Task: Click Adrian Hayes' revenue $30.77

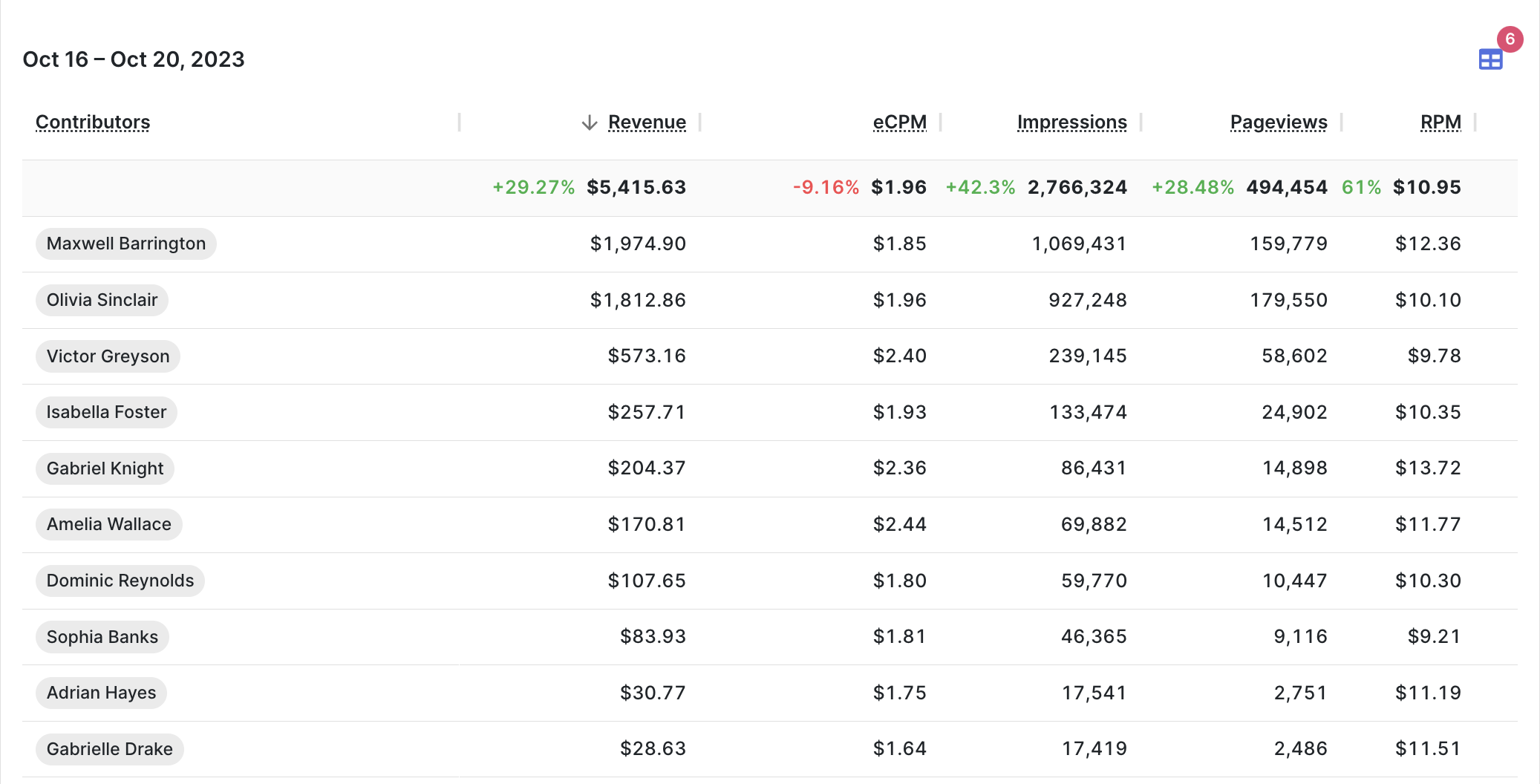Action: click(x=653, y=693)
